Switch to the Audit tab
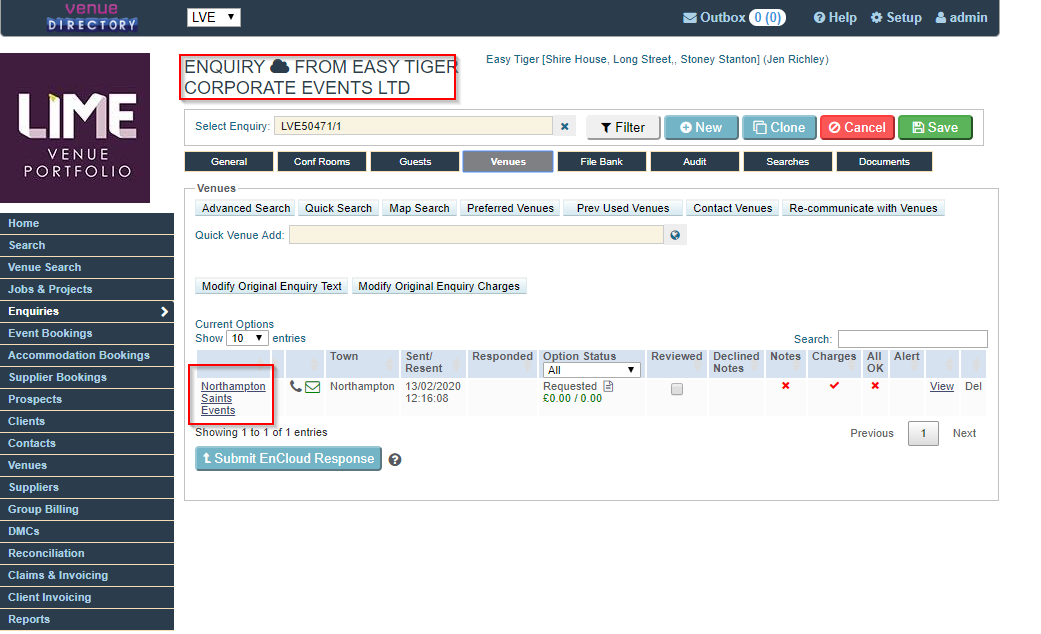Image resolution: width=1041 pixels, height=634 pixels. click(x=694, y=161)
